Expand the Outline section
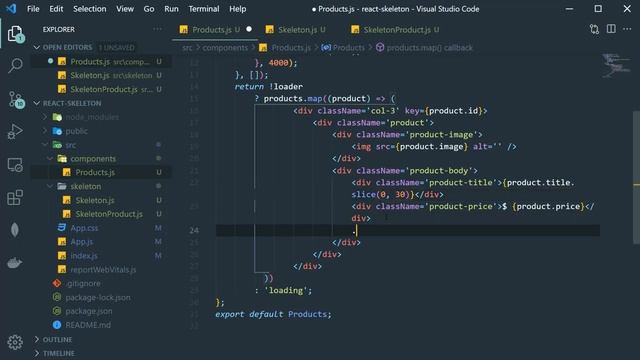640x360 pixels. pyautogui.click(x=37, y=340)
